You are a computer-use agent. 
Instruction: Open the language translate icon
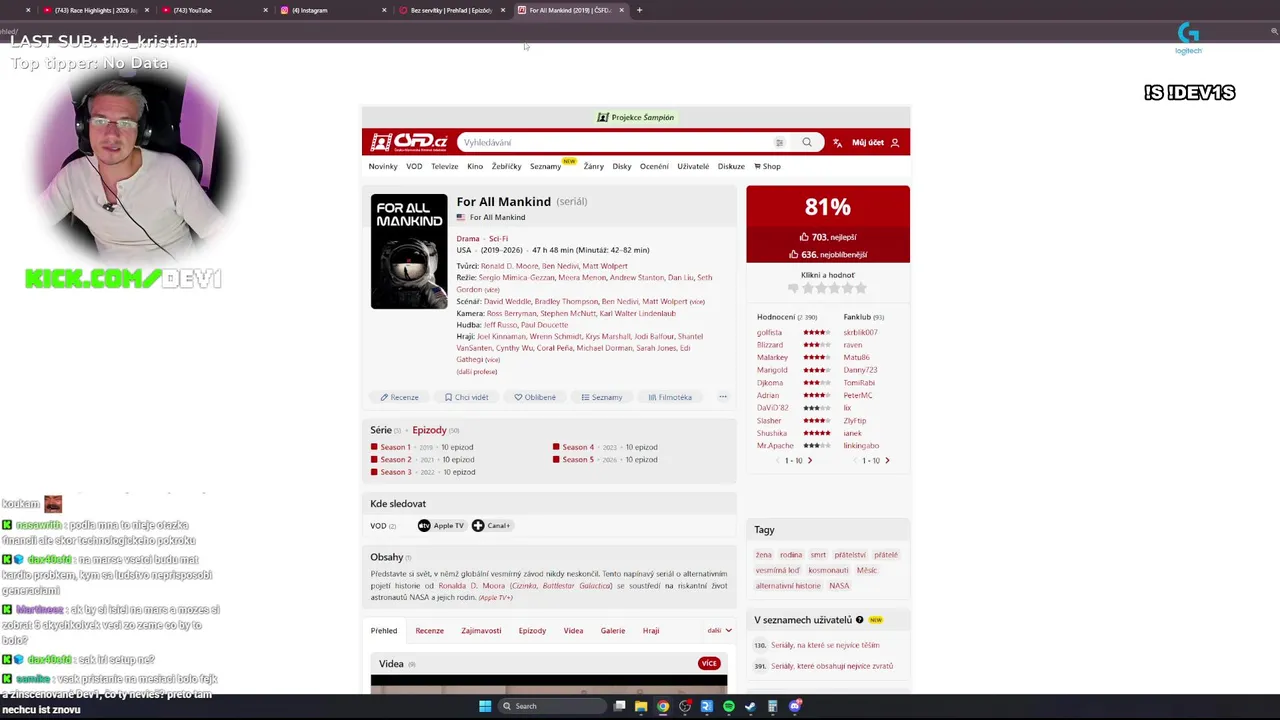pos(837,143)
